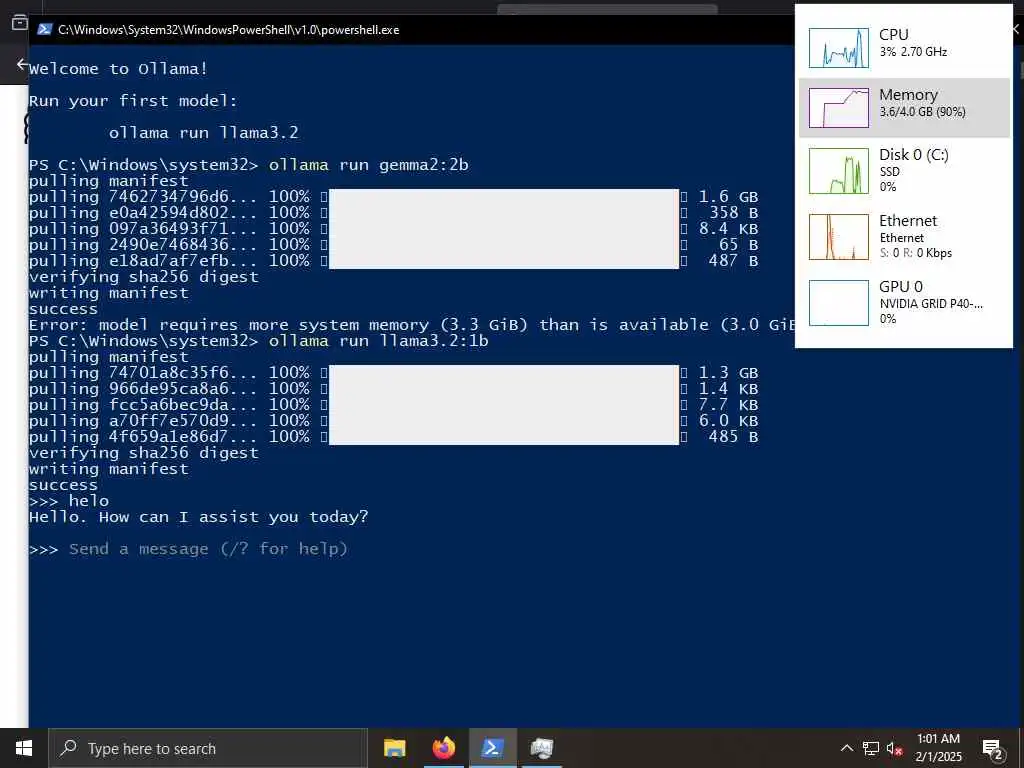Click the 'Welcome to Ollama!' text
The height and width of the screenshot is (768, 1024).
(118, 69)
